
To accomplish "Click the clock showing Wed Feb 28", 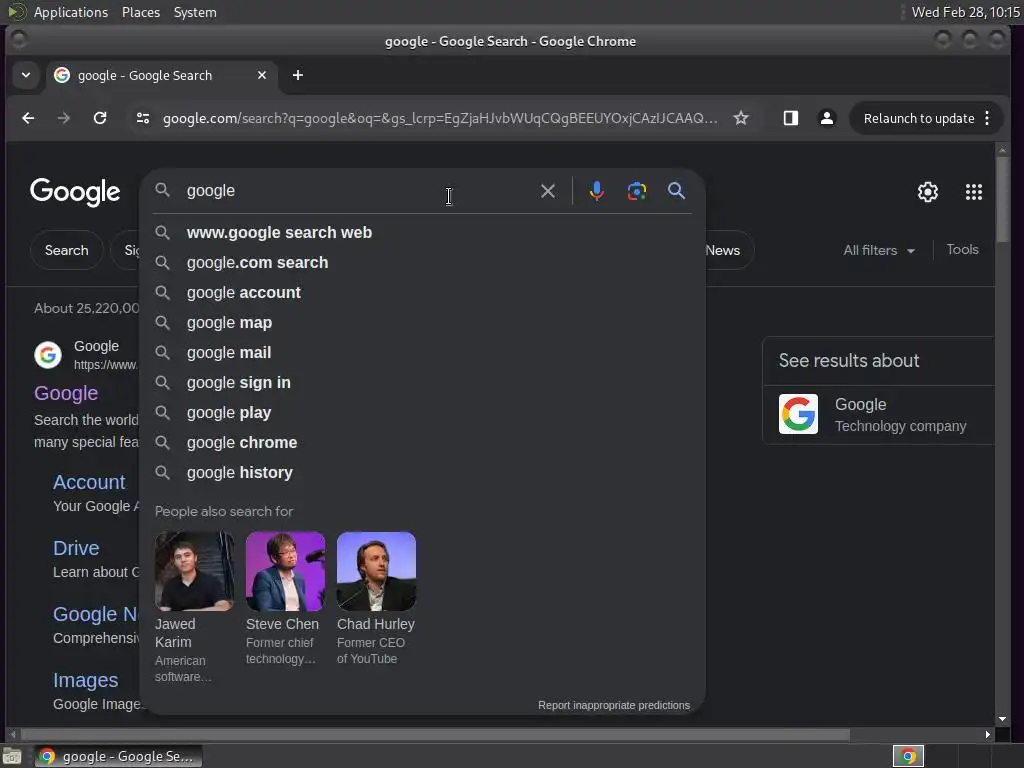I will (x=965, y=12).
